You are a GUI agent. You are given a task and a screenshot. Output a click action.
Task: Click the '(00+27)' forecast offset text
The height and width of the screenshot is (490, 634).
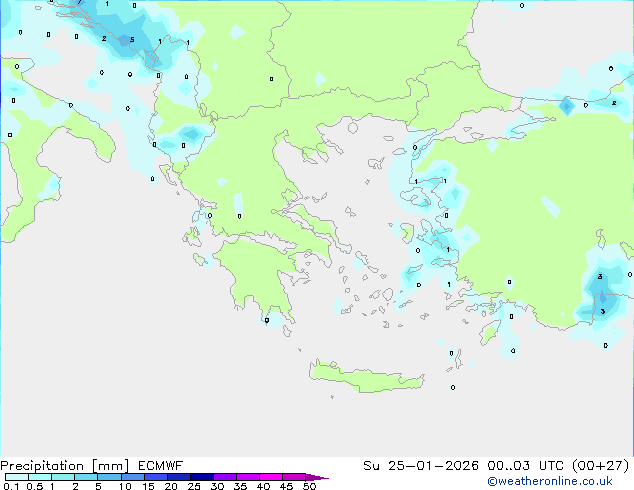(601, 466)
